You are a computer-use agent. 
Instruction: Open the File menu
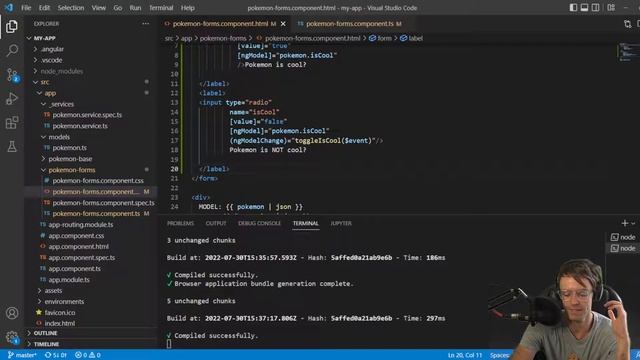pos(26,8)
